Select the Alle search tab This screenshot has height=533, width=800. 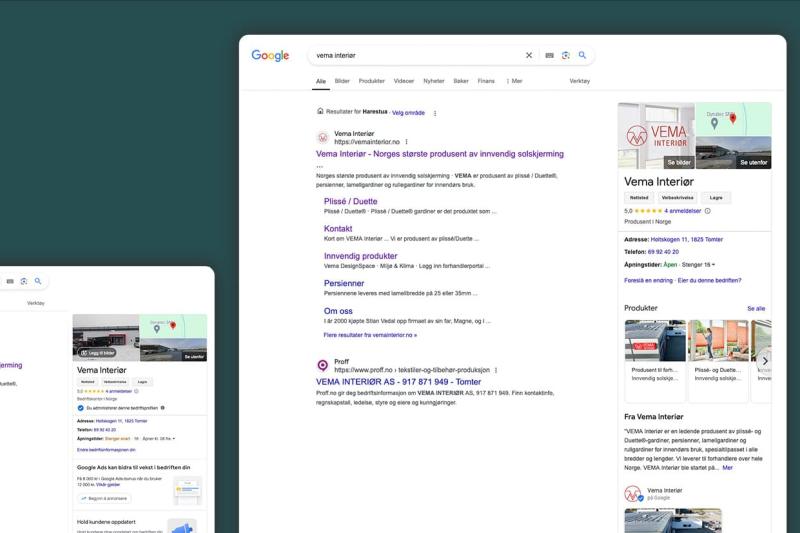click(x=321, y=81)
